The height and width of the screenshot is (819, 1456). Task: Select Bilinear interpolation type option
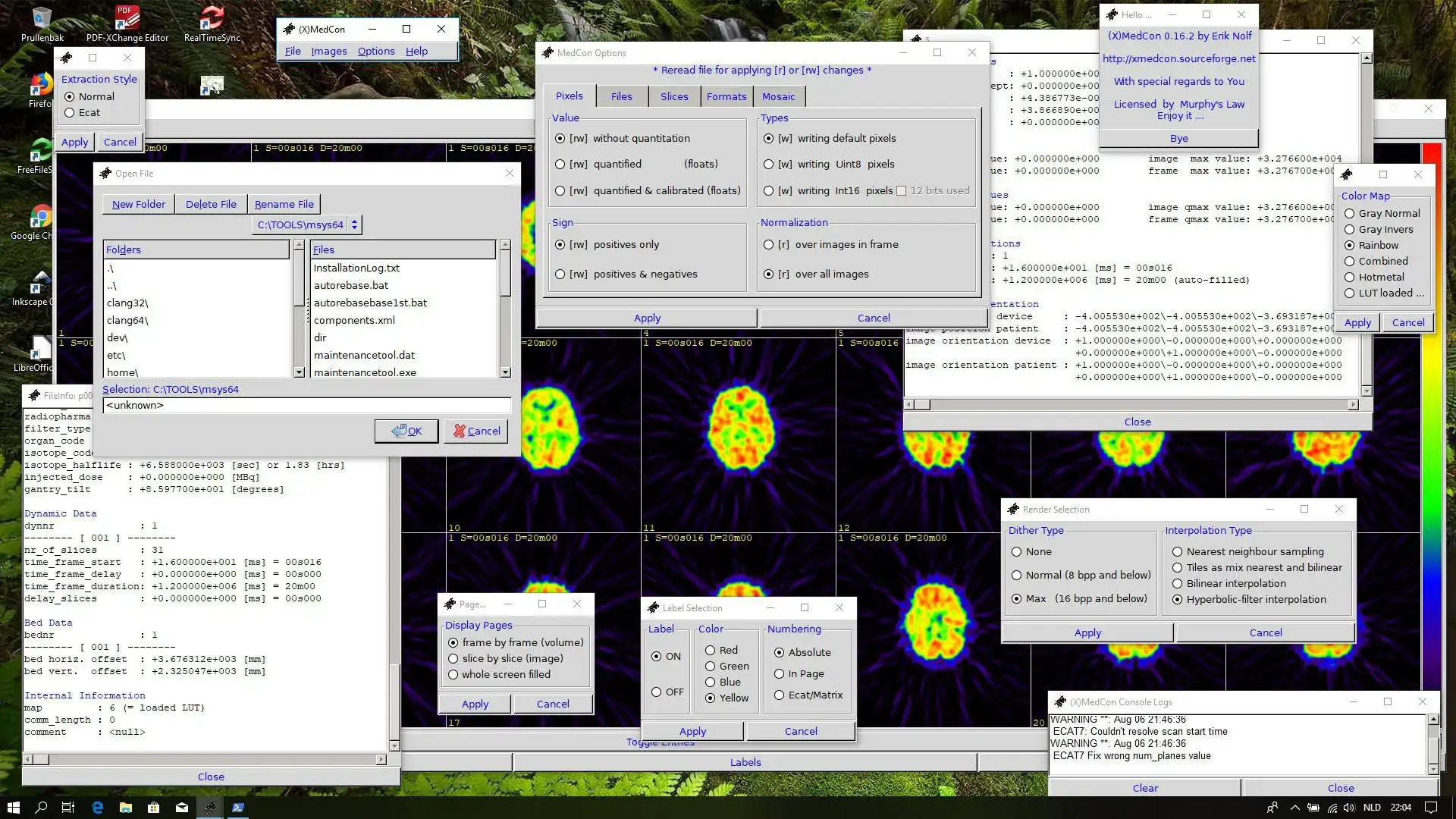[1177, 583]
